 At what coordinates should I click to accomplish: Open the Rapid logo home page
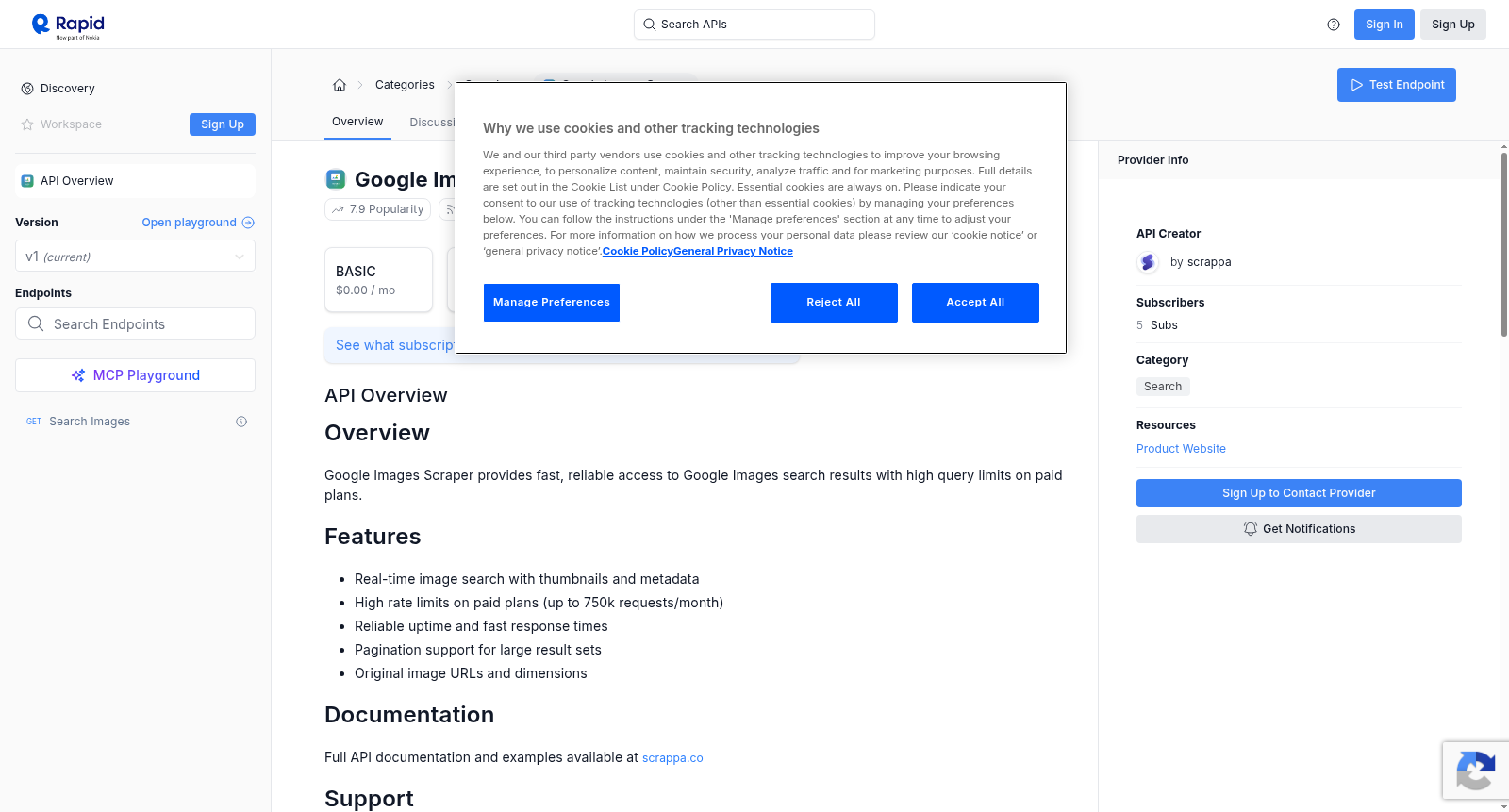tap(68, 25)
